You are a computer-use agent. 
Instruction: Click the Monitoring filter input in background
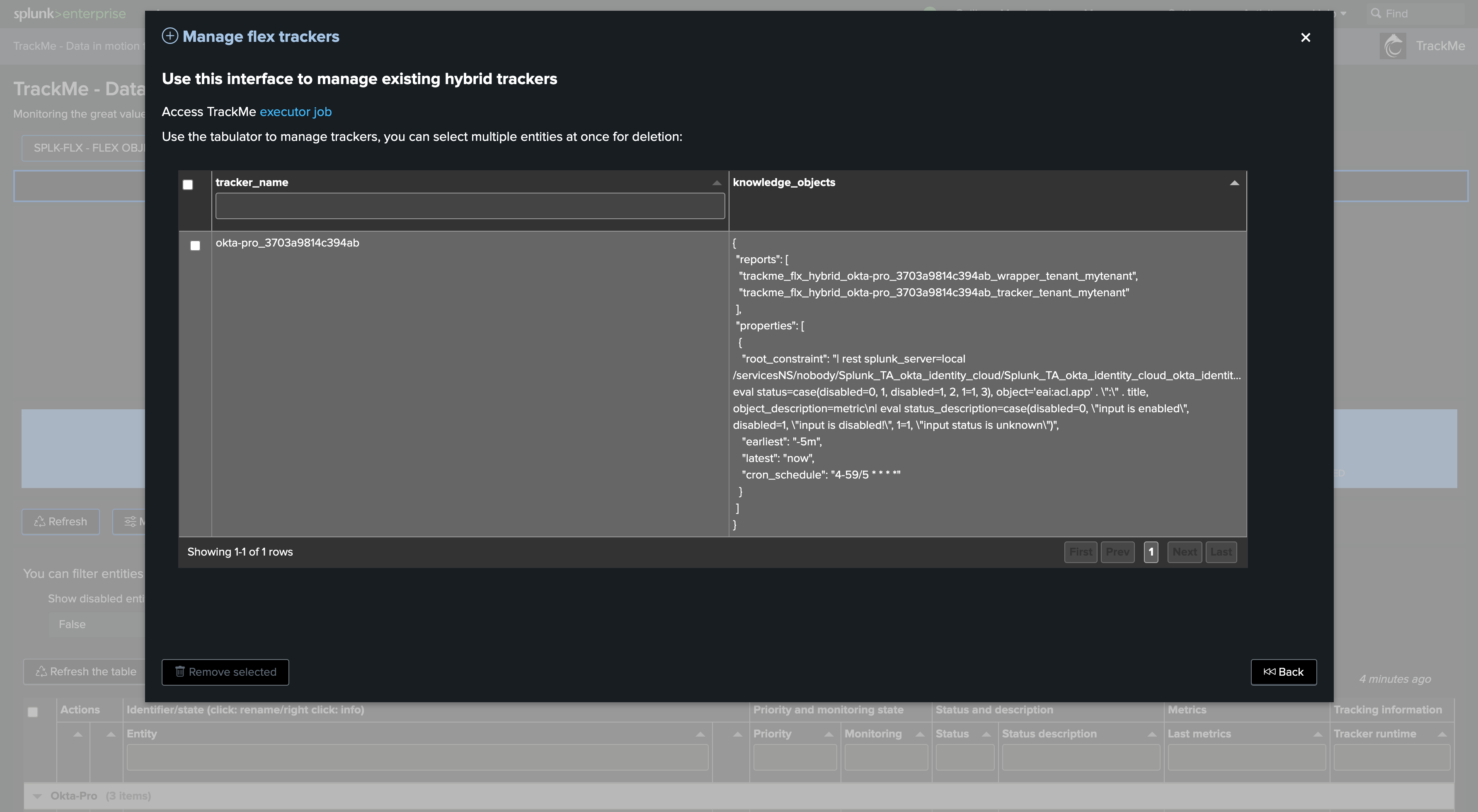(886, 758)
